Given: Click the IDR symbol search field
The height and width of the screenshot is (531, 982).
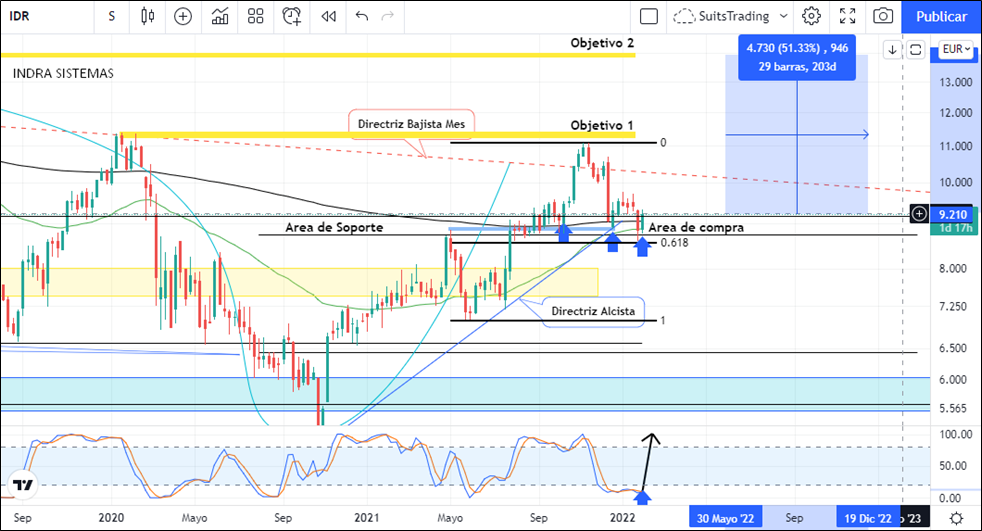Looking at the screenshot, I should (x=40, y=16).
